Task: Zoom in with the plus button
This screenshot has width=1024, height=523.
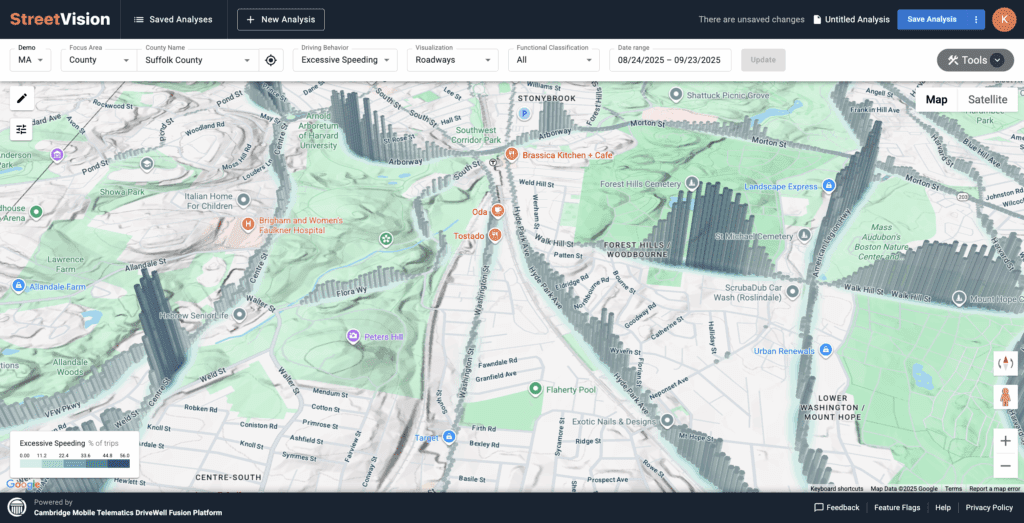Action: click(1005, 440)
